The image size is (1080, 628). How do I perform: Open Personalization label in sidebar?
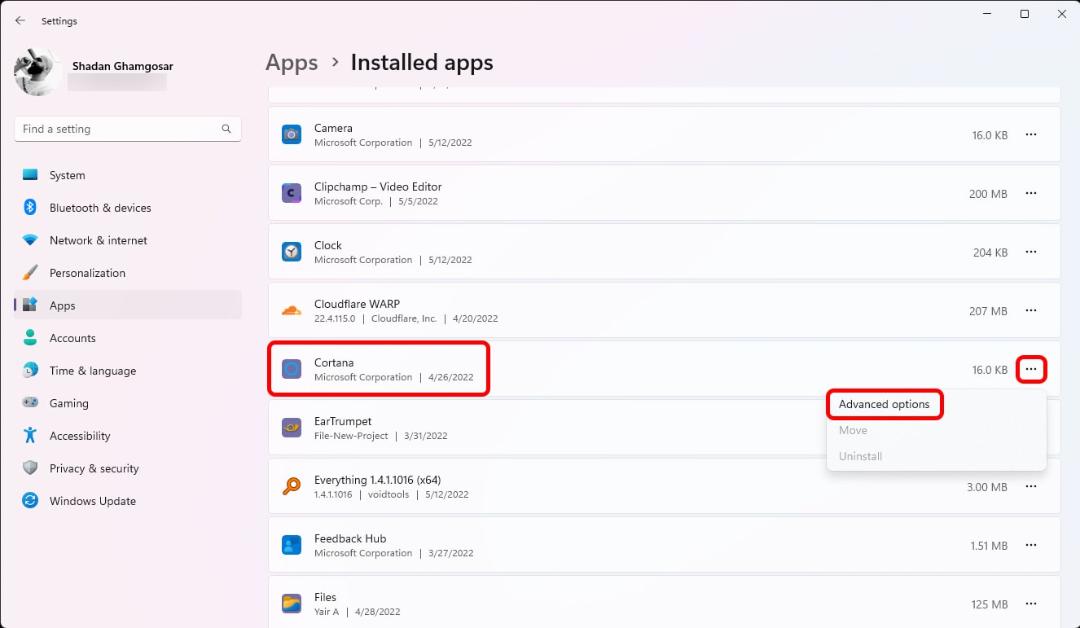(x=87, y=273)
